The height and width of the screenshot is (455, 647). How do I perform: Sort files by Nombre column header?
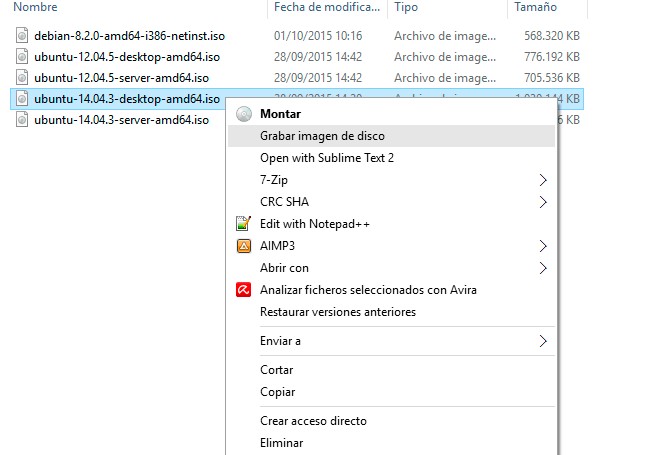click(36, 7)
